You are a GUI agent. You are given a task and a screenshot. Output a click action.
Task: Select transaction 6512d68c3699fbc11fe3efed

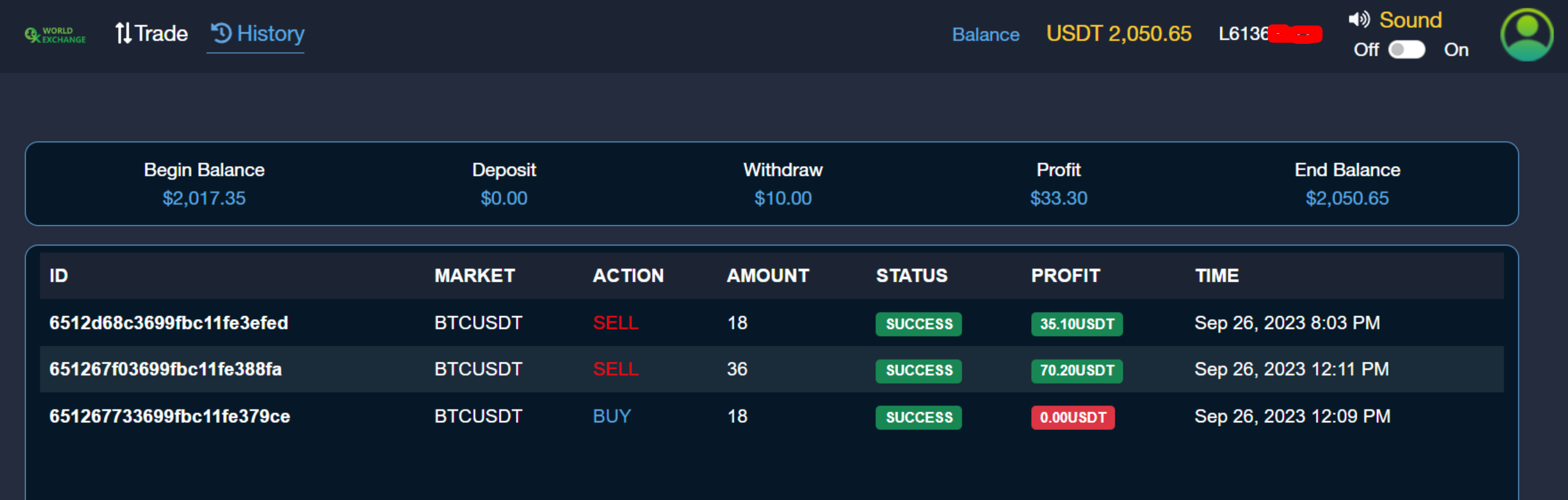click(168, 323)
